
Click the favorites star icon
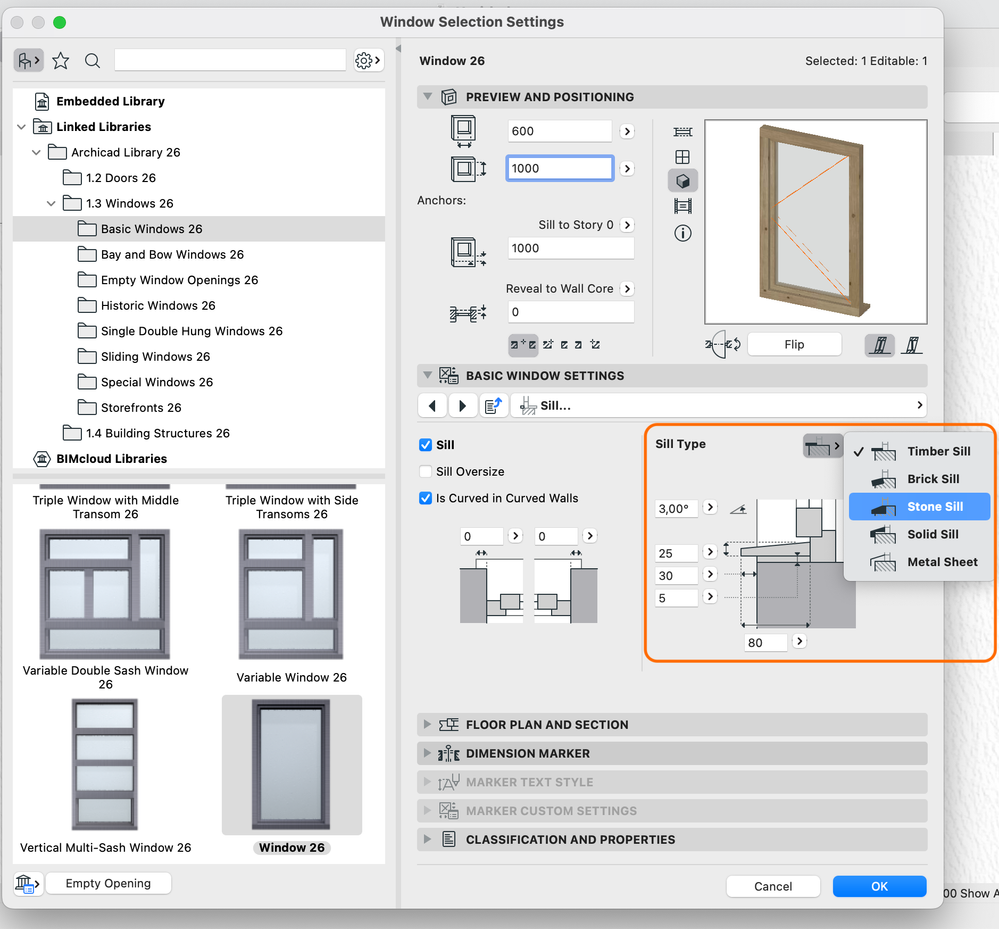[60, 60]
